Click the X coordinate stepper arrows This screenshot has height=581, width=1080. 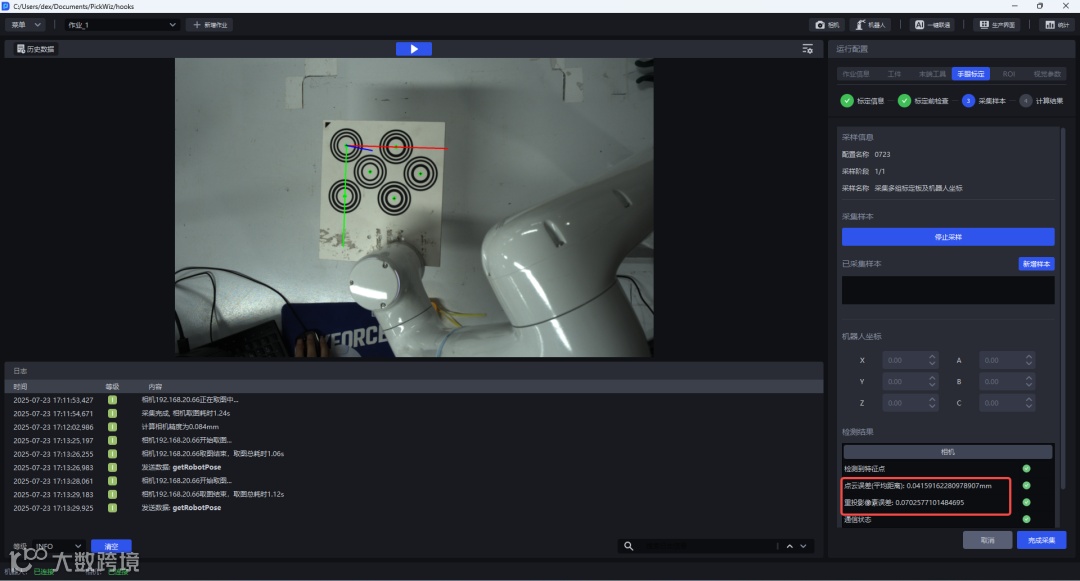point(932,360)
